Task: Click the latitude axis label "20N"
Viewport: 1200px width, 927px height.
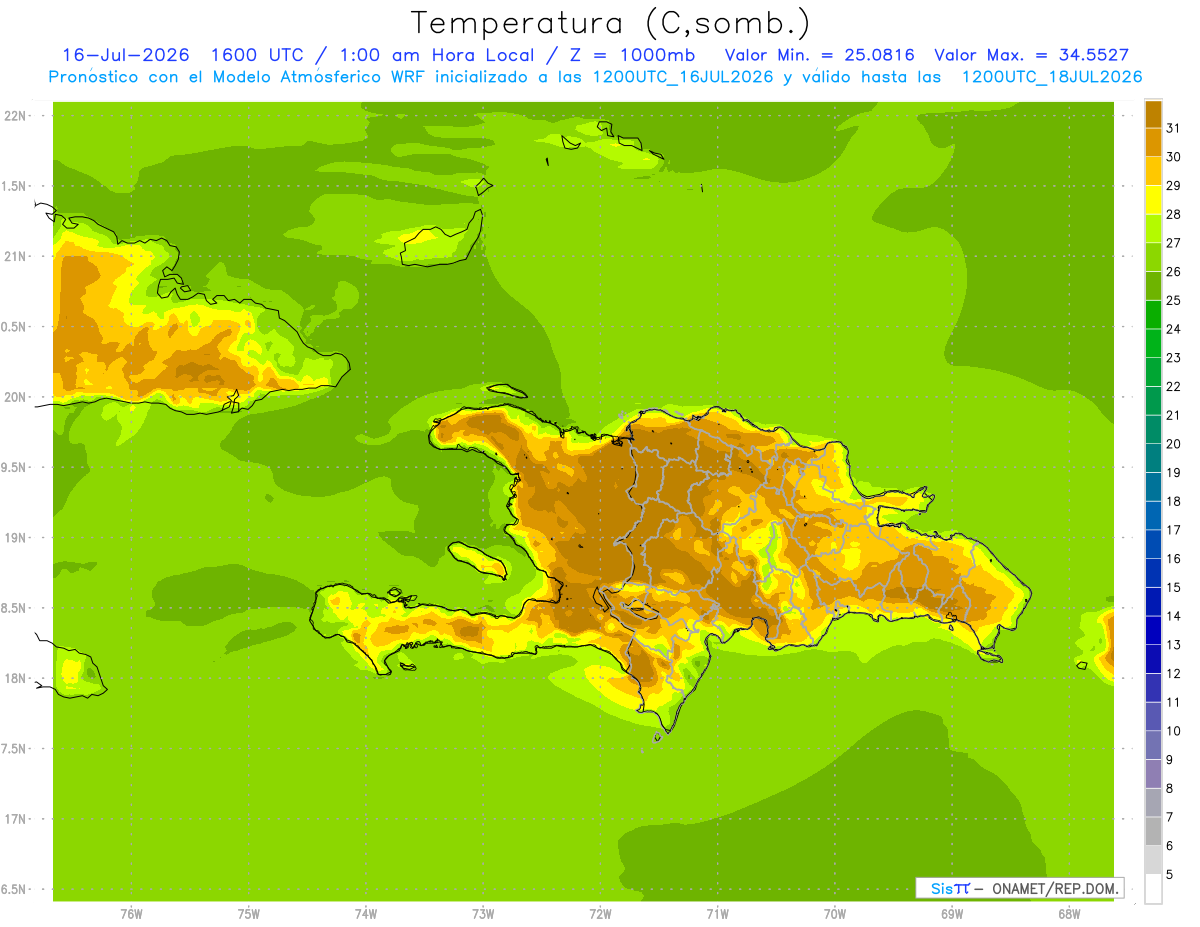Action: tap(15, 397)
